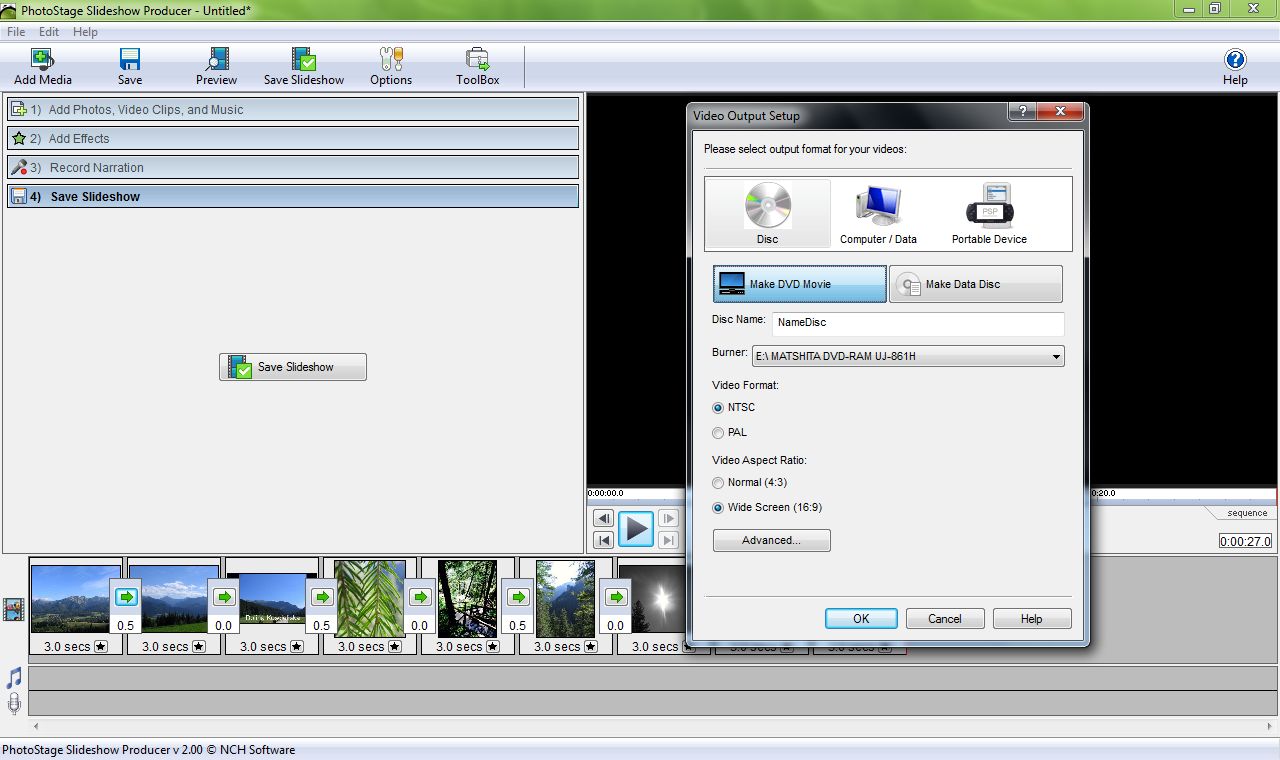This screenshot has width=1280, height=760.
Task: Play the slideshow preview
Action: (636, 529)
